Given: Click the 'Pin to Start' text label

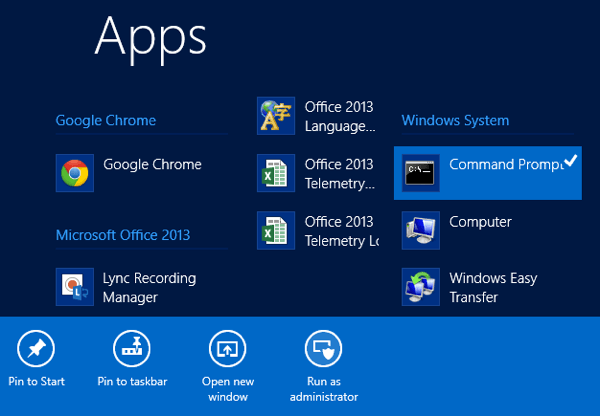Looking at the screenshot, I should (x=36, y=381).
